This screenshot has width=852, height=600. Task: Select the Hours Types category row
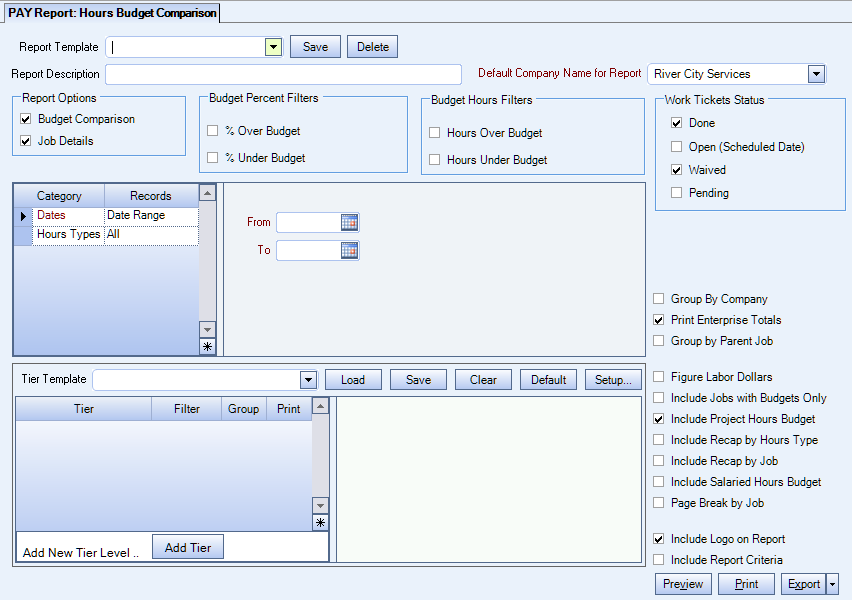coord(68,235)
